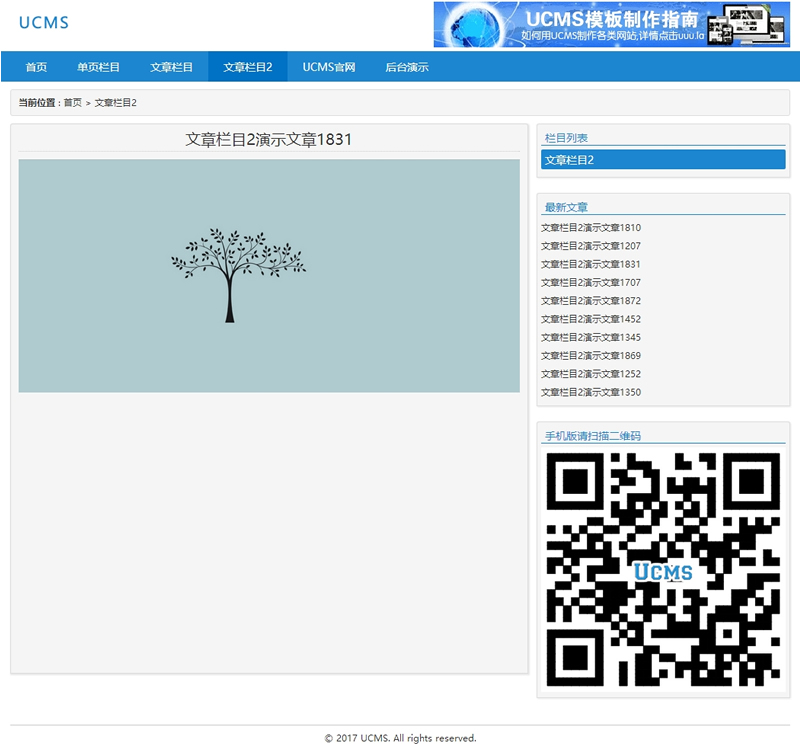Screen dimensions: 800x753
Task: Click the mobile version QR code
Action: [663, 570]
